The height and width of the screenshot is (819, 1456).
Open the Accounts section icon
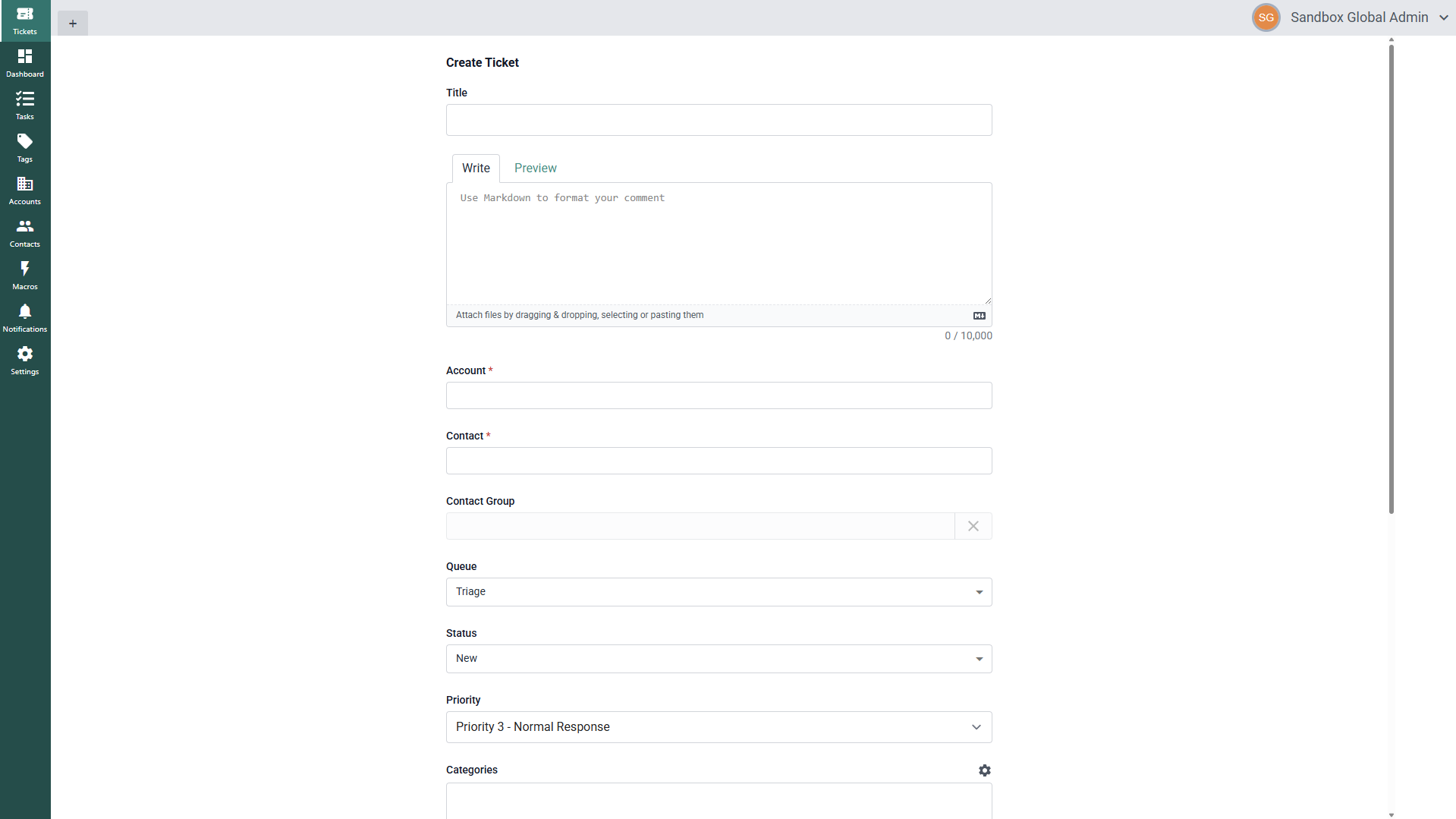point(25,191)
